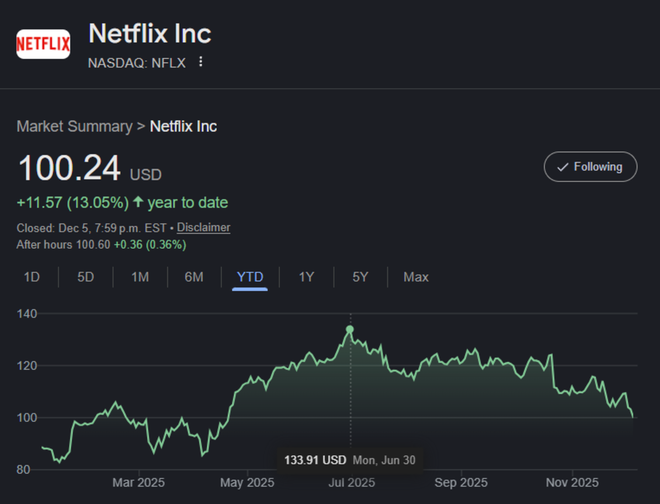Show the 6M chart range
Screen dimensions: 660x504
[194, 277]
